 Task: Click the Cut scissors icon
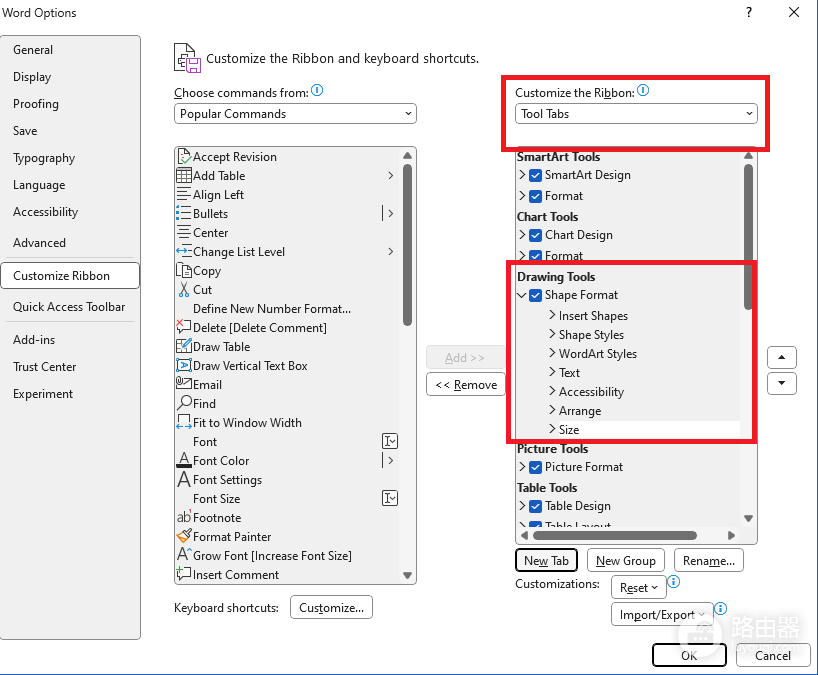pyautogui.click(x=184, y=290)
